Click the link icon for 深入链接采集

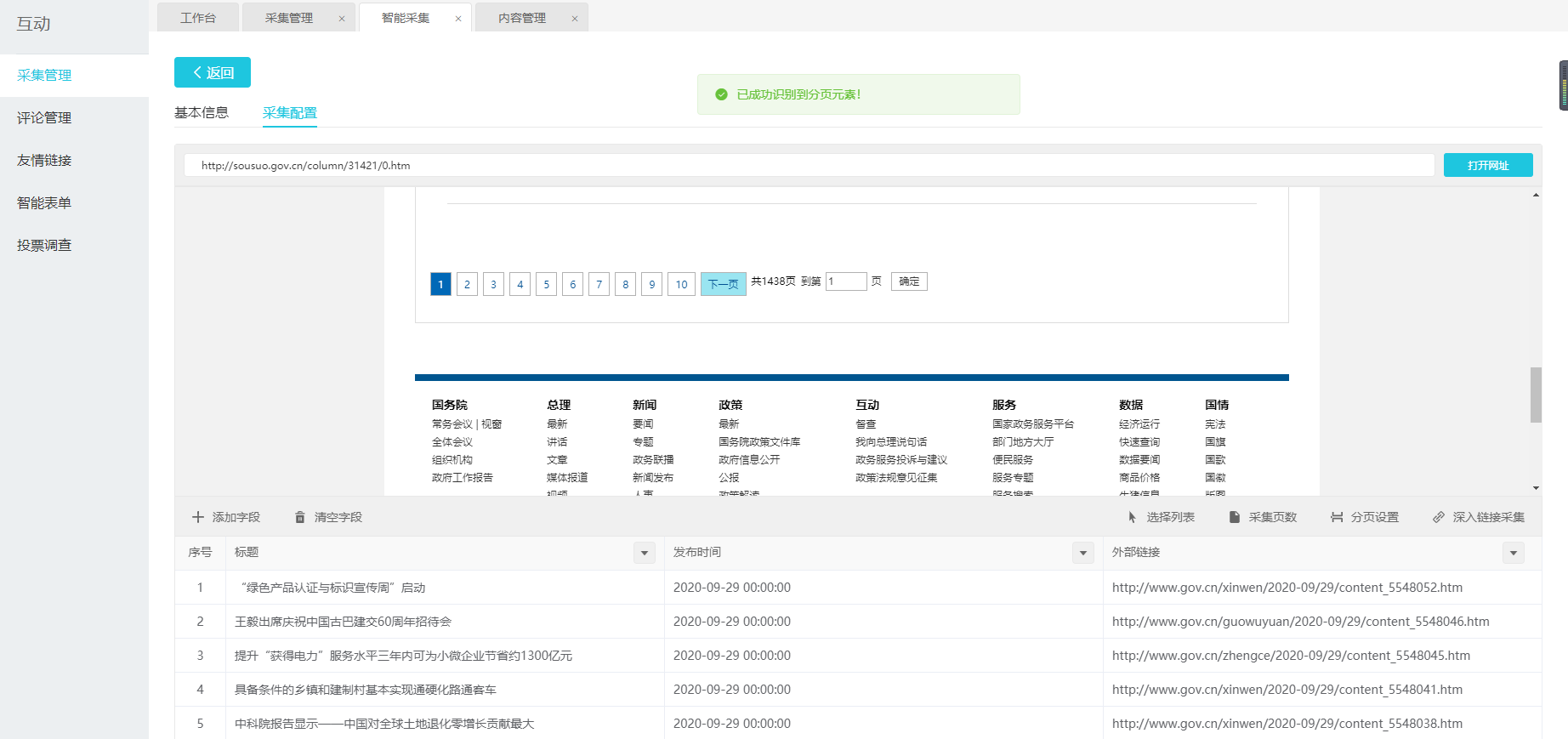pos(1439,517)
